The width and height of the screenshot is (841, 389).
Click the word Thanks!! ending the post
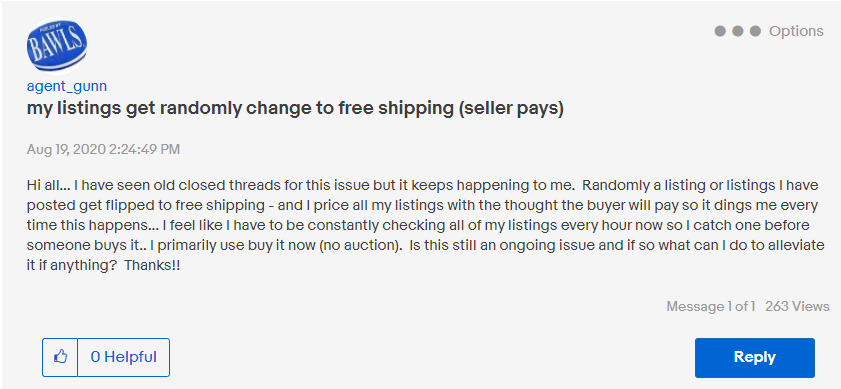pyautogui.click(x=152, y=265)
